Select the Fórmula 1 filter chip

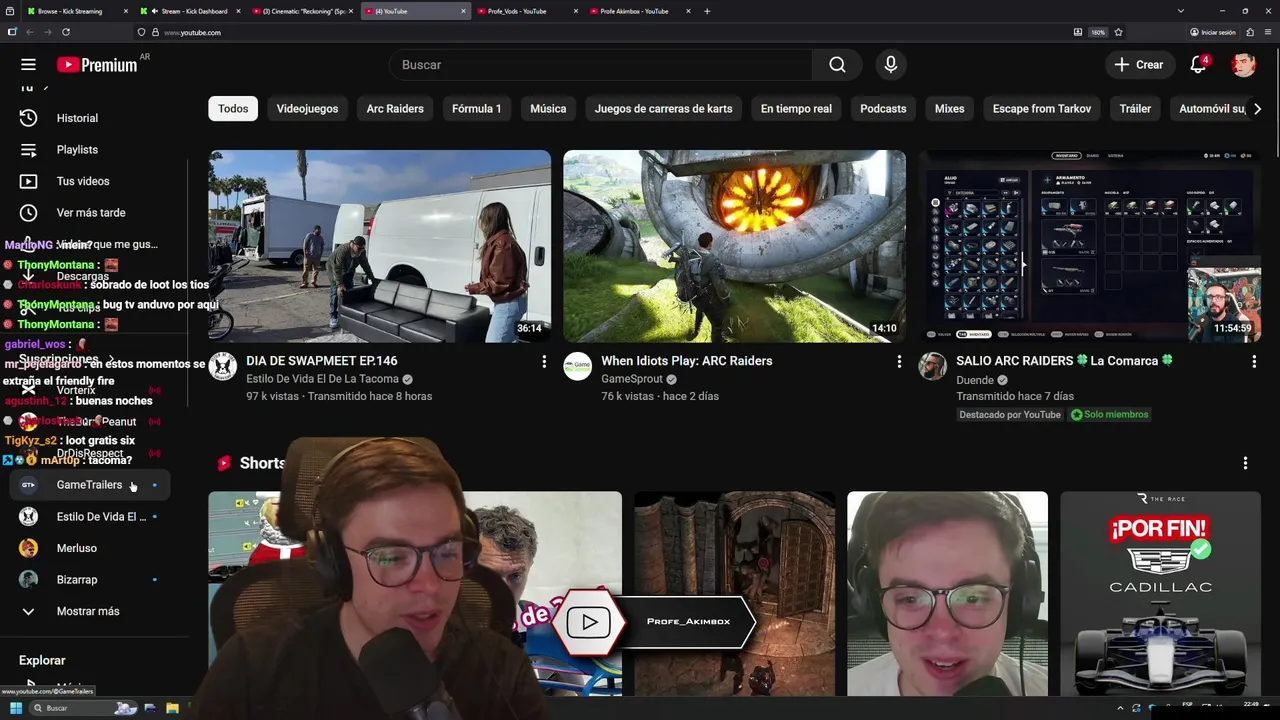pyautogui.click(x=476, y=108)
